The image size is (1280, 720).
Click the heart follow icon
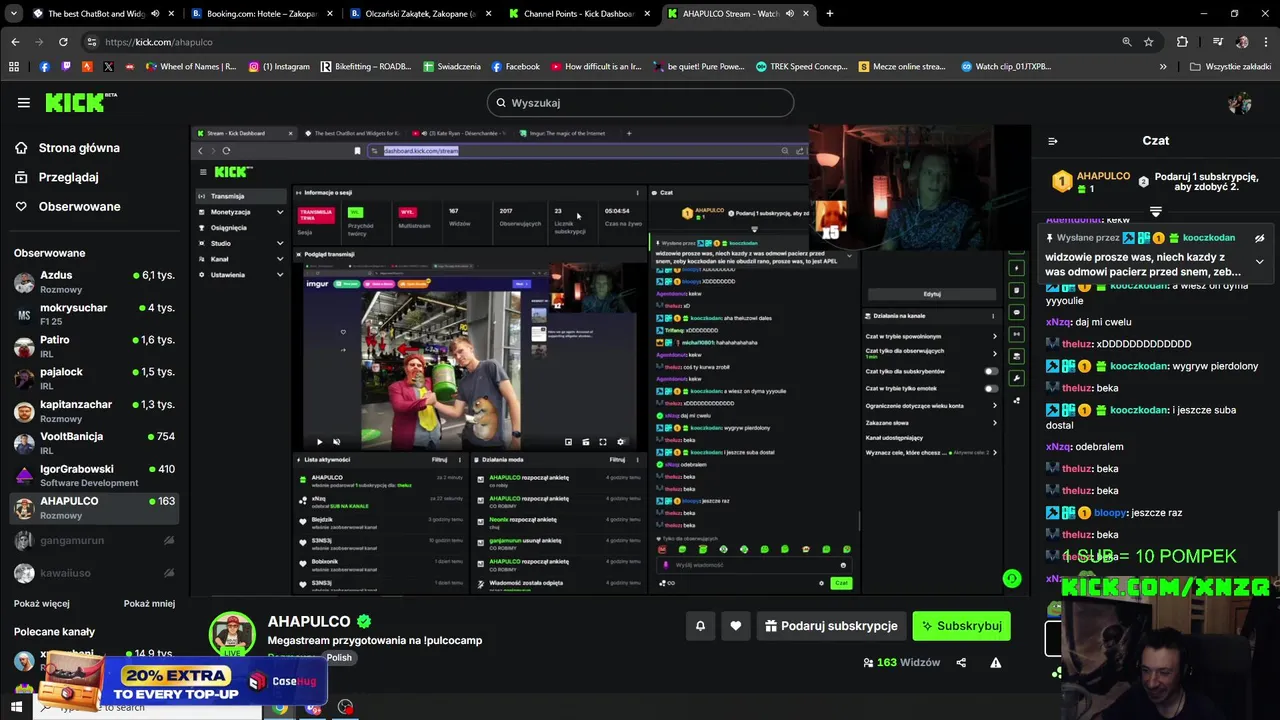736,626
